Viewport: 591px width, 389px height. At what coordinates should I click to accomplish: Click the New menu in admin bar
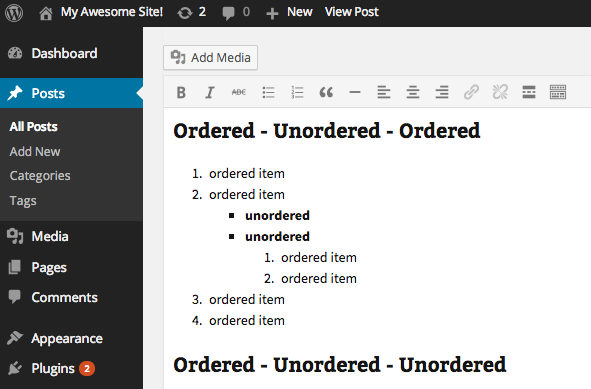(x=289, y=12)
